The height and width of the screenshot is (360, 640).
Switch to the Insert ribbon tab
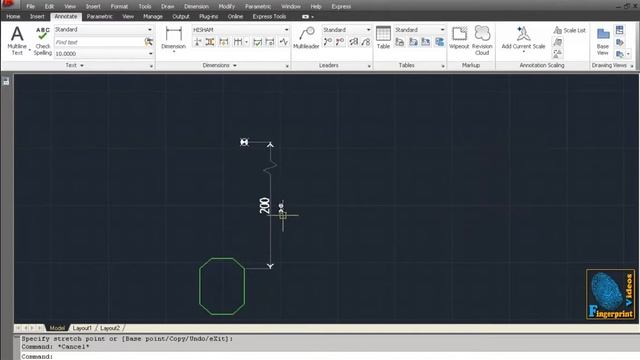(x=37, y=16)
